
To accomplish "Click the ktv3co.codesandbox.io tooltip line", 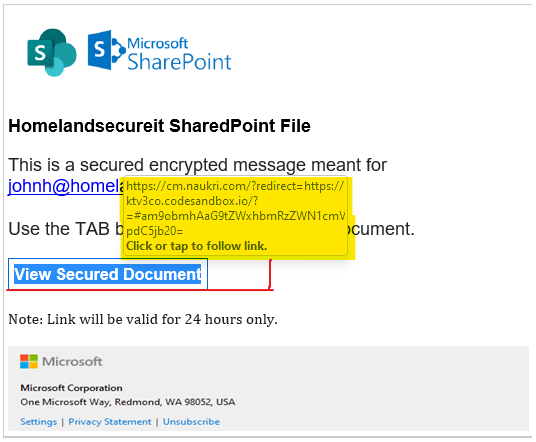I will (192, 201).
